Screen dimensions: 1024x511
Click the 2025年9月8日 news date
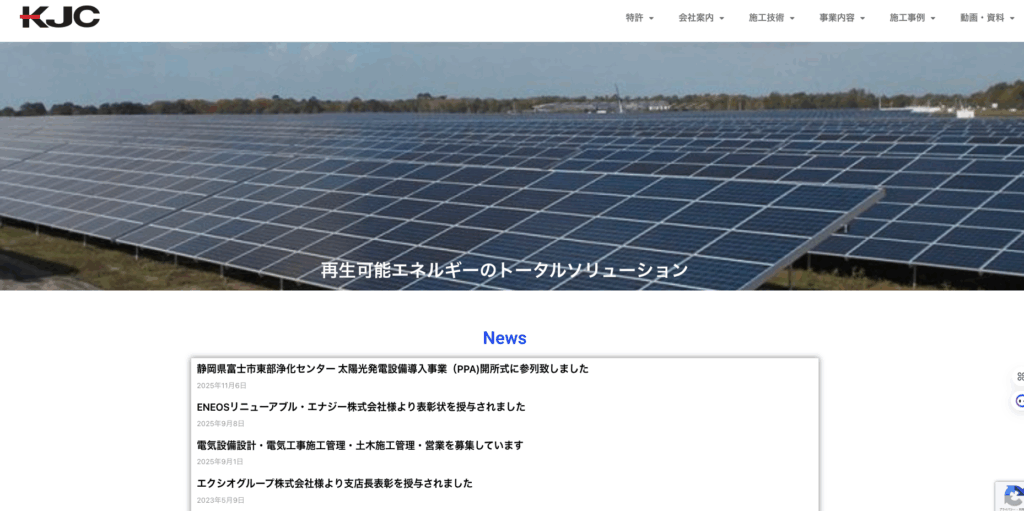point(220,423)
